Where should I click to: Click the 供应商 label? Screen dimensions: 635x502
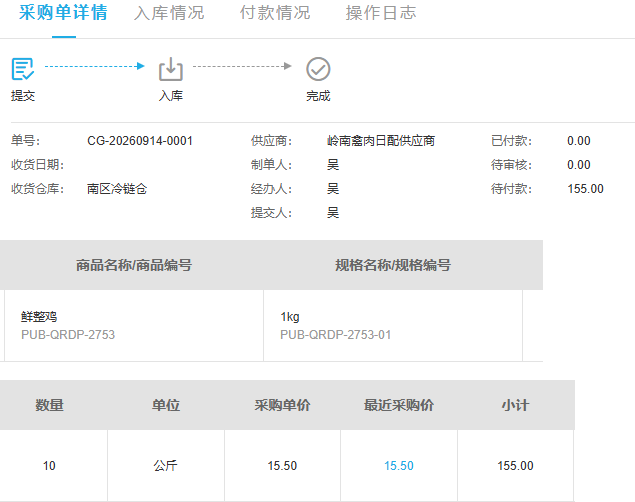click(x=271, y=141)
